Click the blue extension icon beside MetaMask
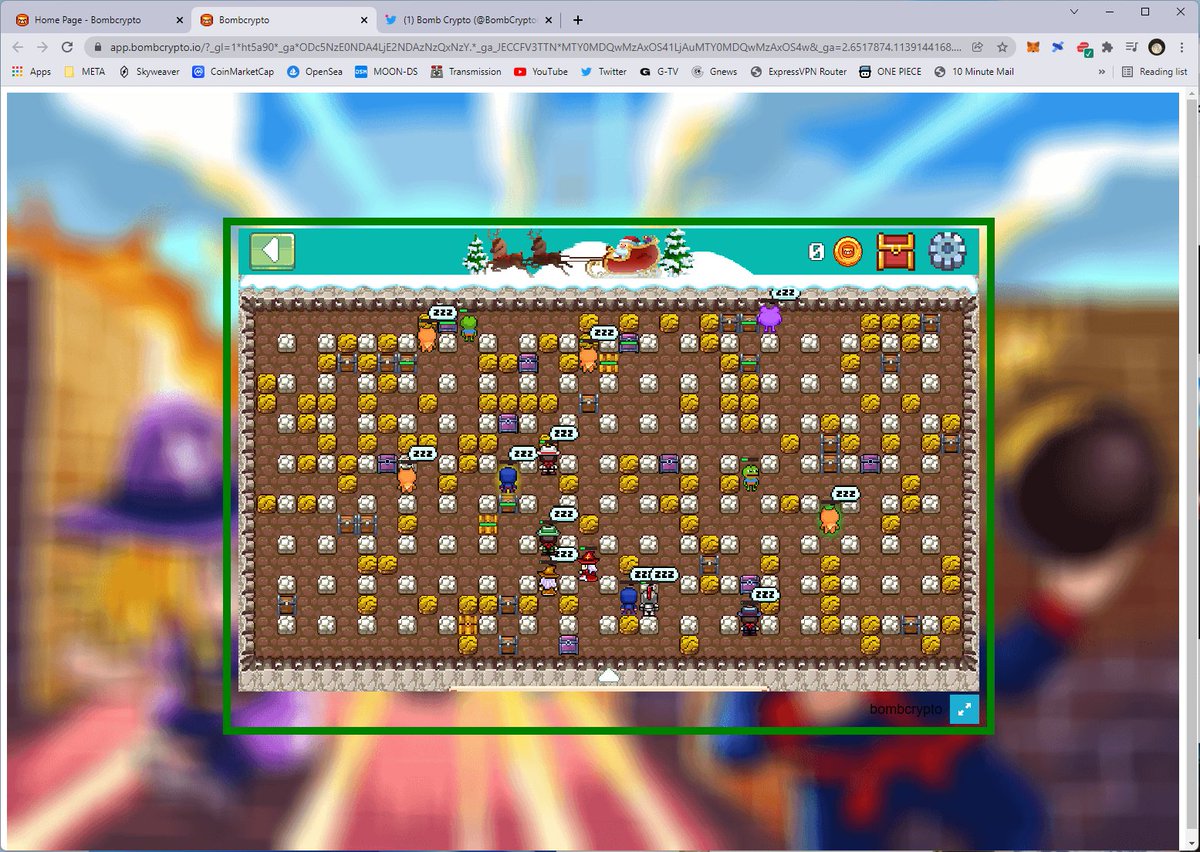1200x852 pixels. tap(1058, 47)
